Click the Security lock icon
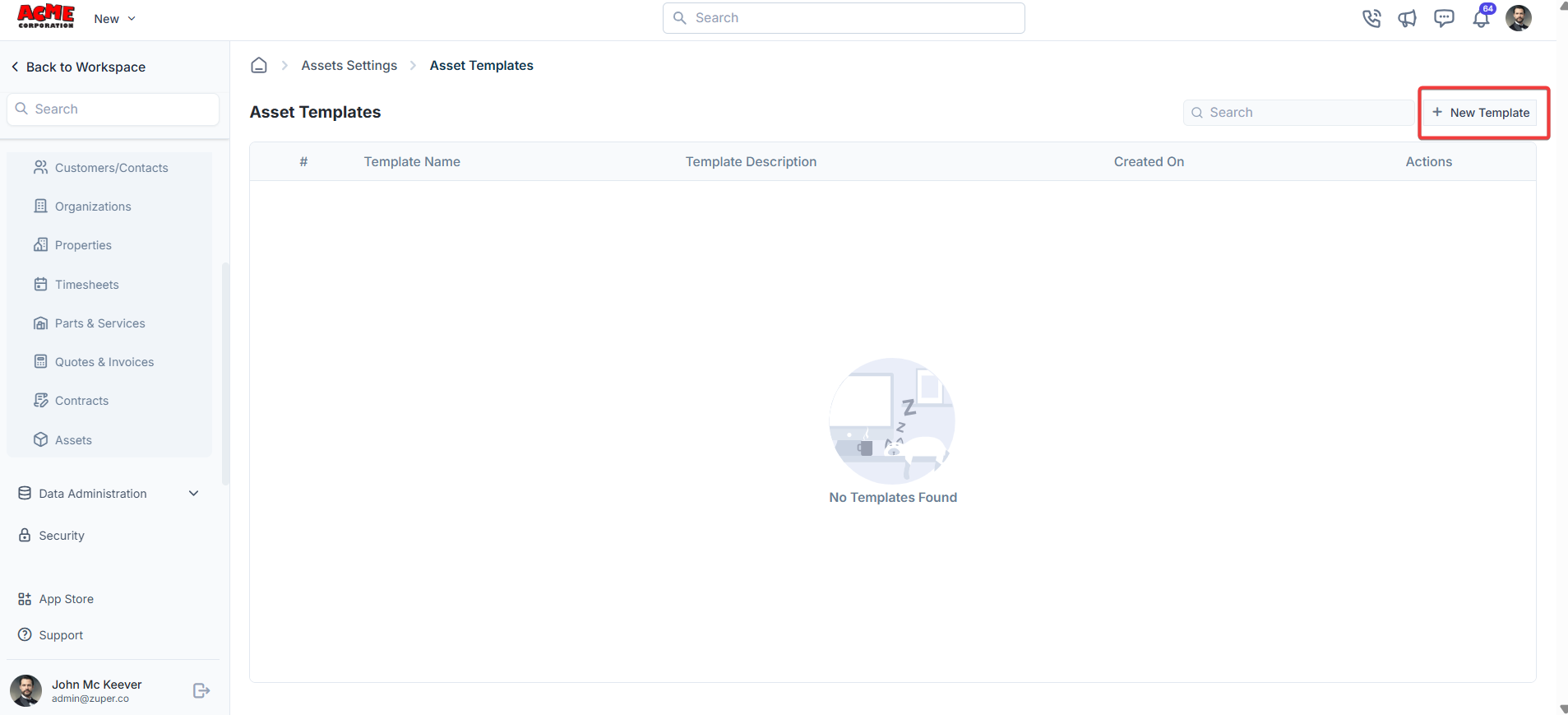 point(25,535)
